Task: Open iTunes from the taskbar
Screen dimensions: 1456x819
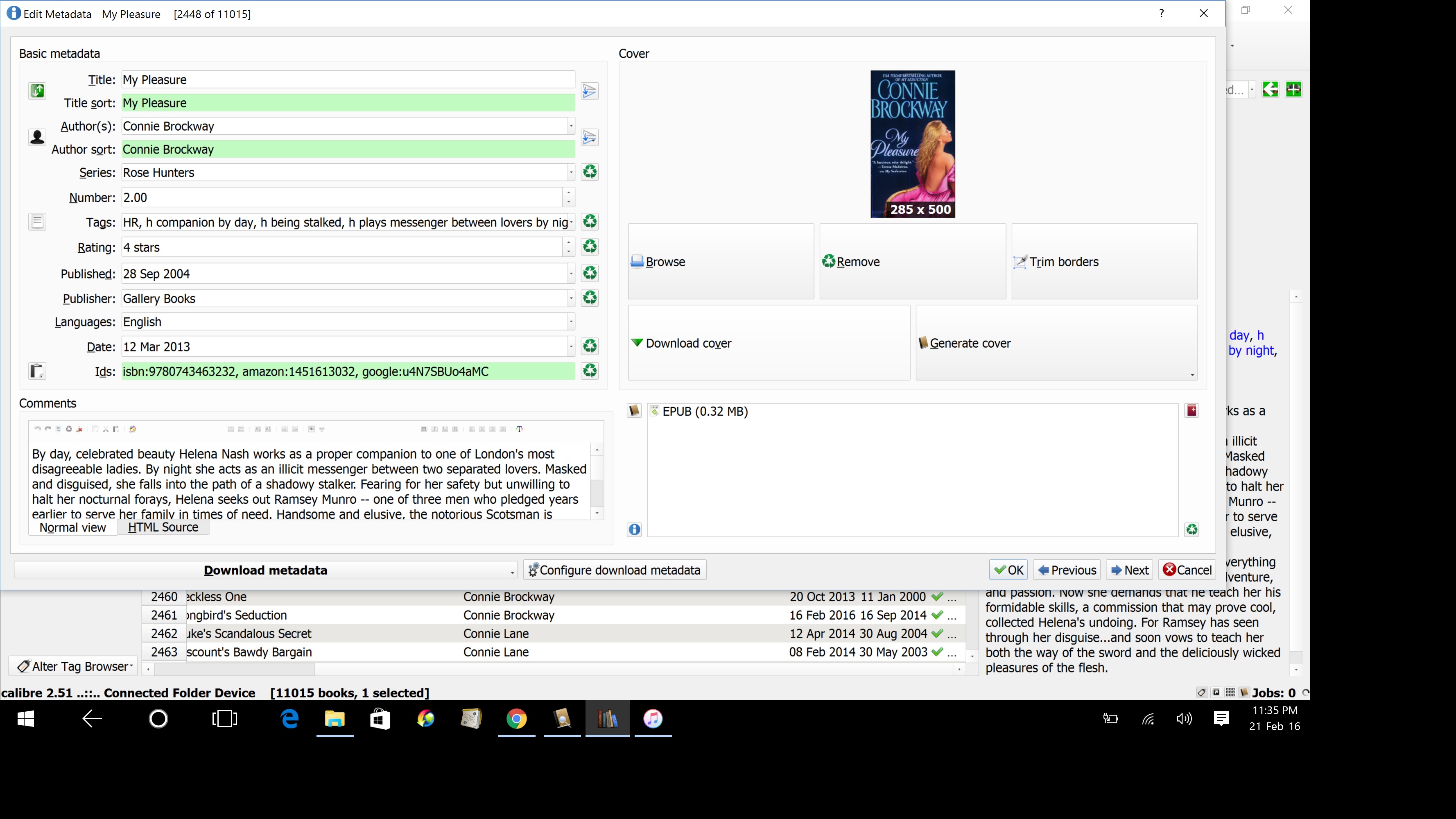Action: point(653,718)
